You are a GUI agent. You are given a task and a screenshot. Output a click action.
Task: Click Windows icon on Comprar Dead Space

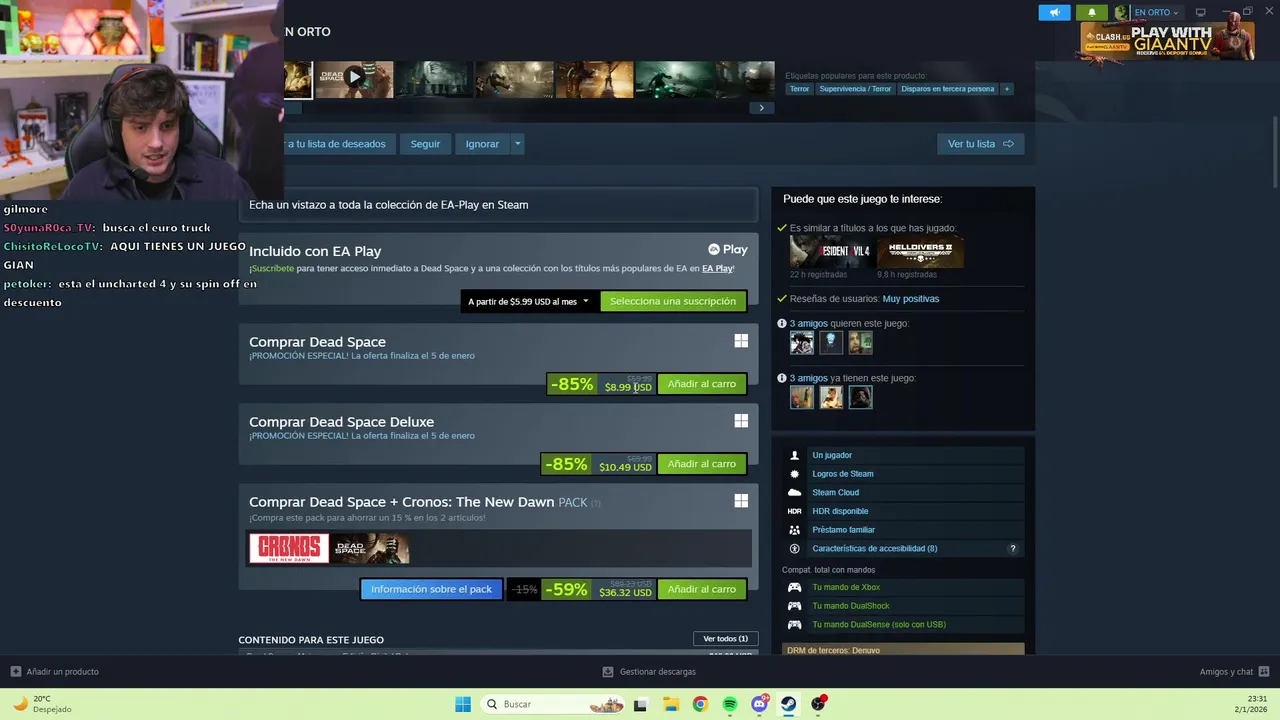click(x=741, y=341)
